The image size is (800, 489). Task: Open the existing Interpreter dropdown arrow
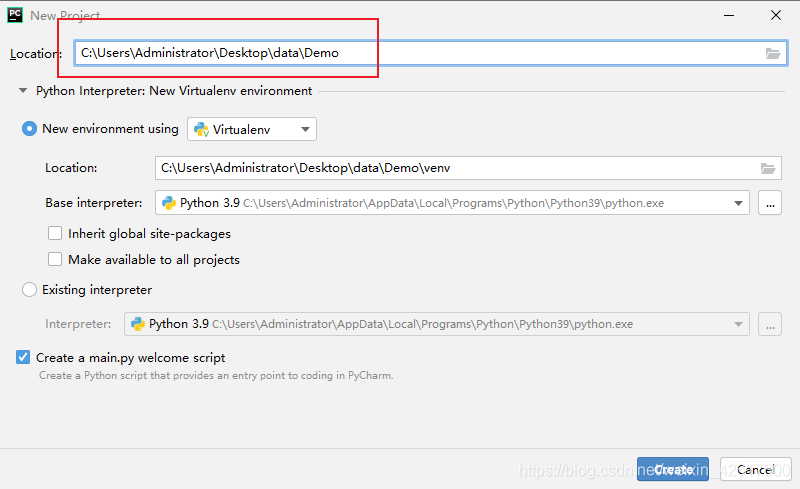click(x=739, y=324)
